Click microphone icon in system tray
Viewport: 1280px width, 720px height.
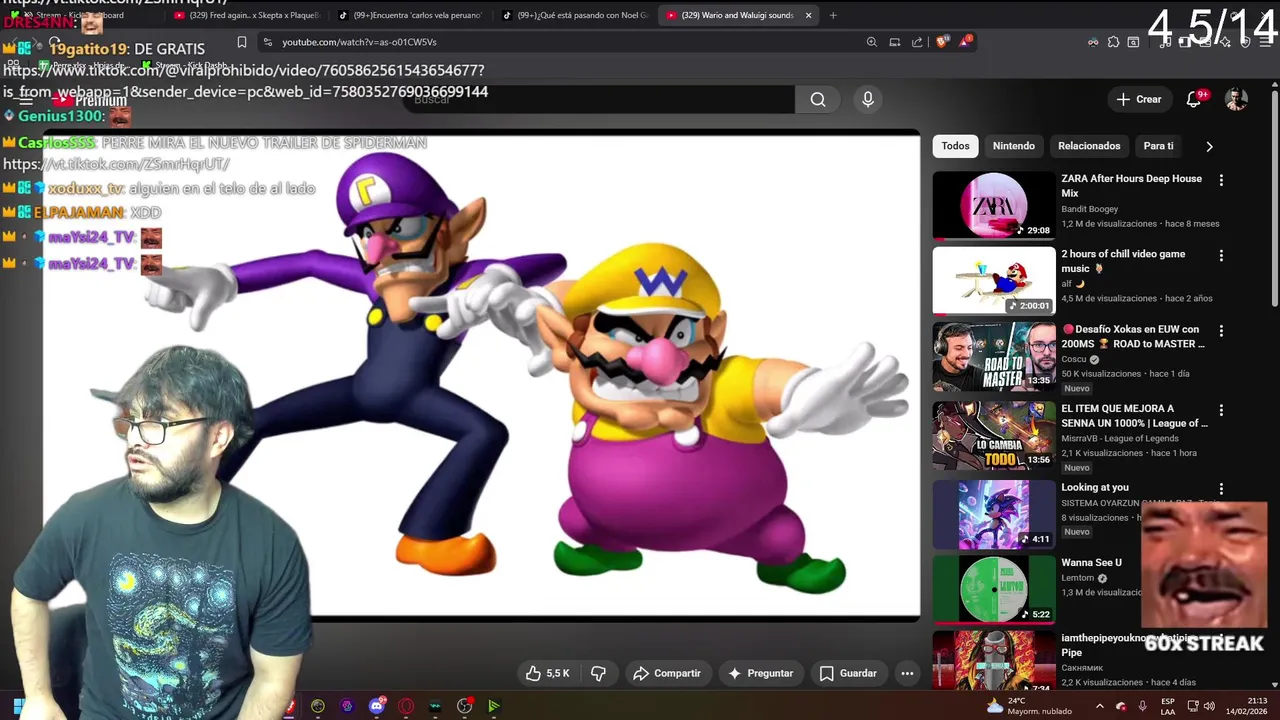pyautogui.click(x=1142, y=706)
